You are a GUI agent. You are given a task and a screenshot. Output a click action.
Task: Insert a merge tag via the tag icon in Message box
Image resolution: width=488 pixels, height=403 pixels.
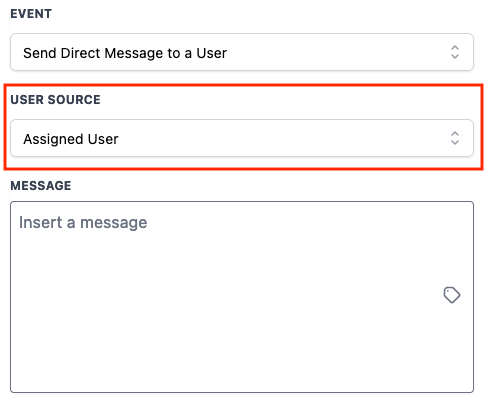point(452,295)
